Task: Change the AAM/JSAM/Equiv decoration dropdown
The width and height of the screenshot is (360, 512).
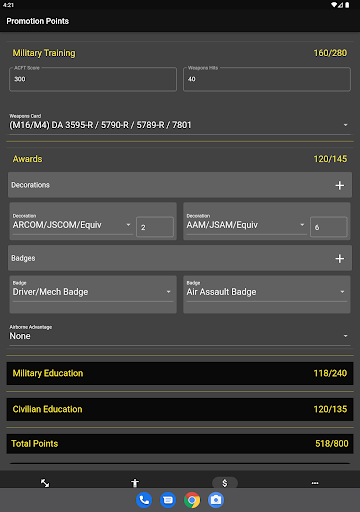Action: [x=246, y=225]
